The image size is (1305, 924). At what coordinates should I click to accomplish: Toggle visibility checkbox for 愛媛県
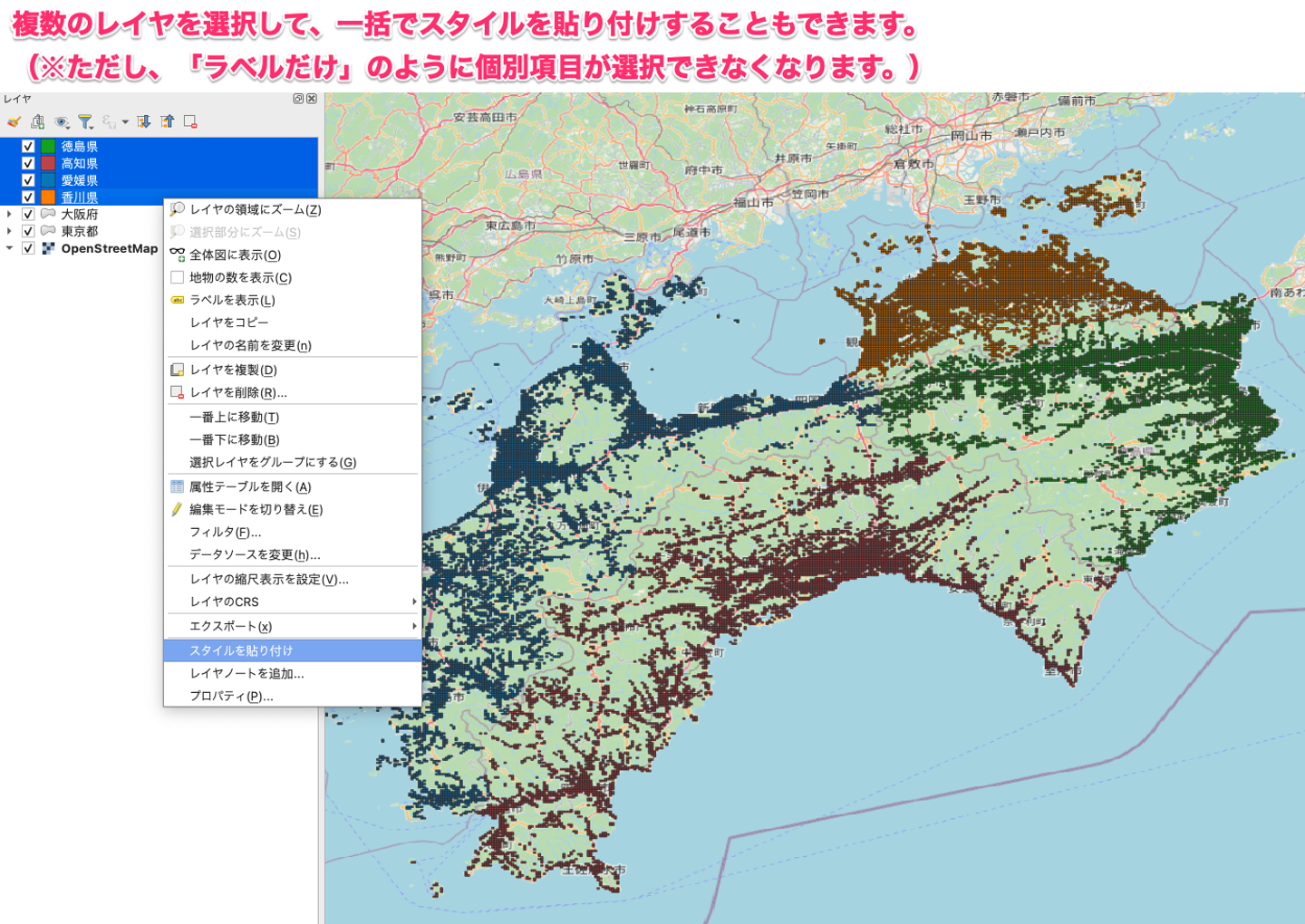[28, 181]
